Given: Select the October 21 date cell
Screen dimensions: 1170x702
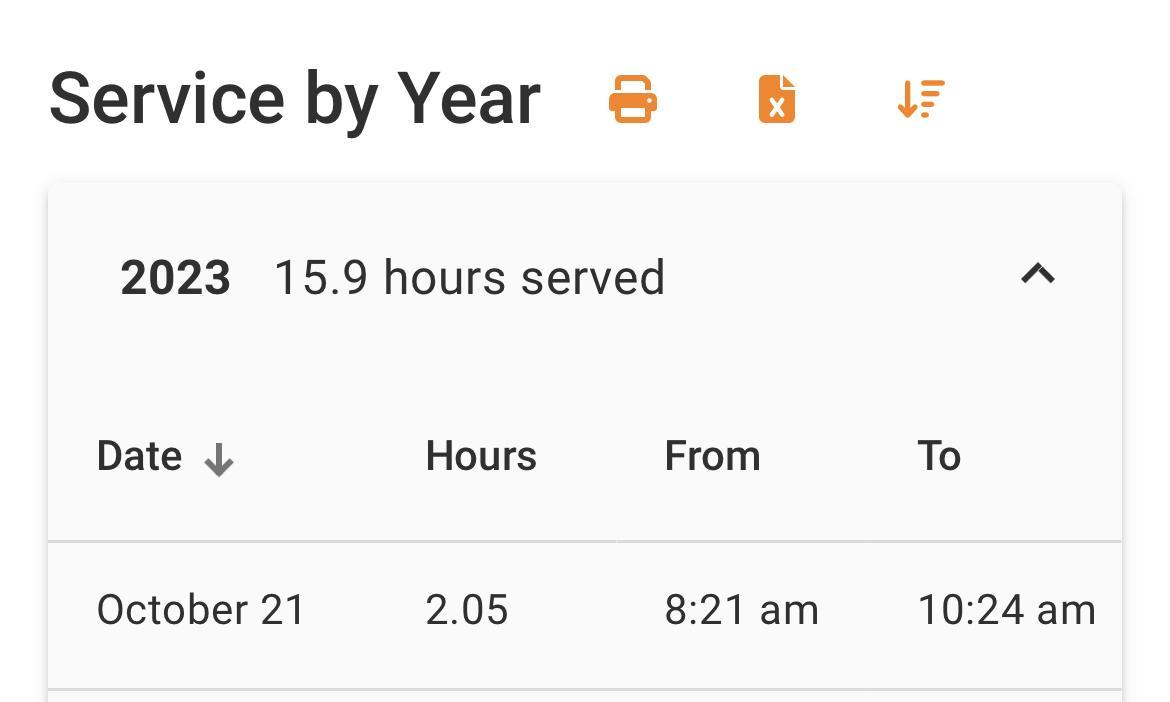Looking at the screenshot, I should [x=200, y=610].
